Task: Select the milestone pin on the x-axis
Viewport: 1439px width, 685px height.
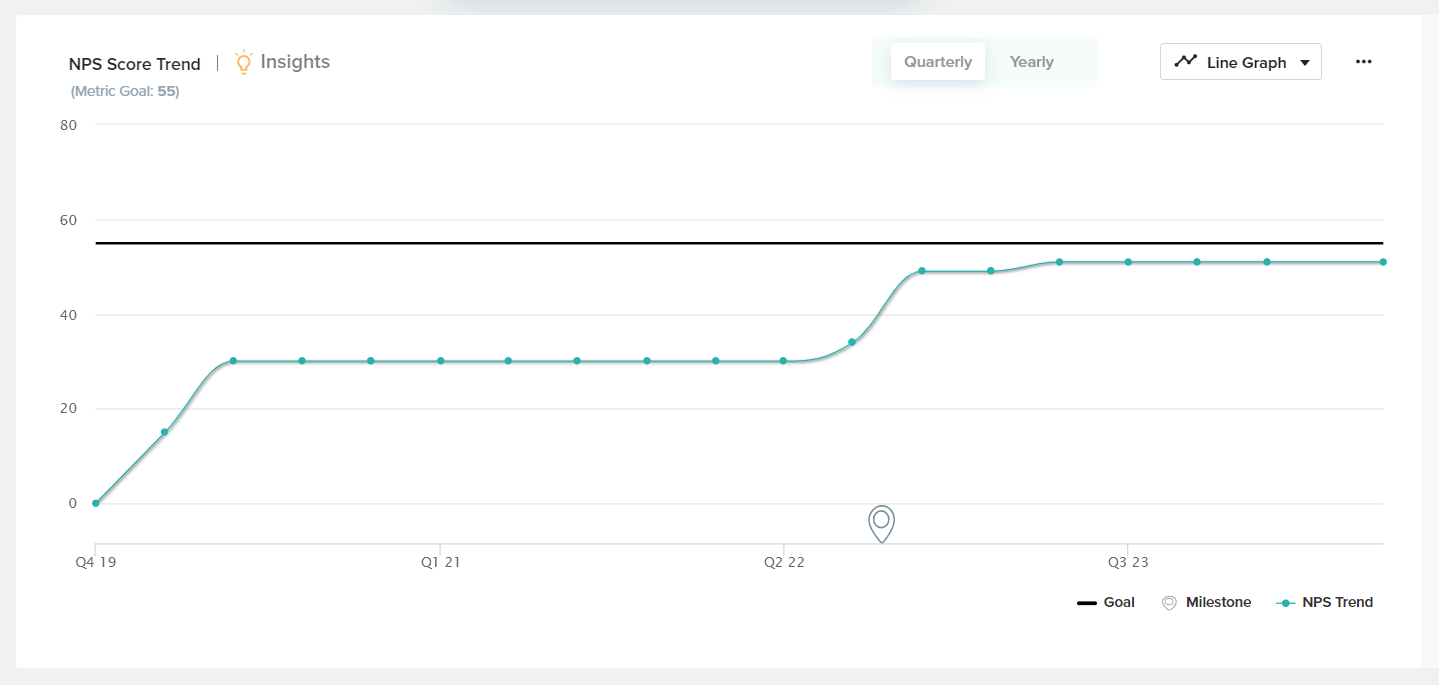Action: [881, 522]
